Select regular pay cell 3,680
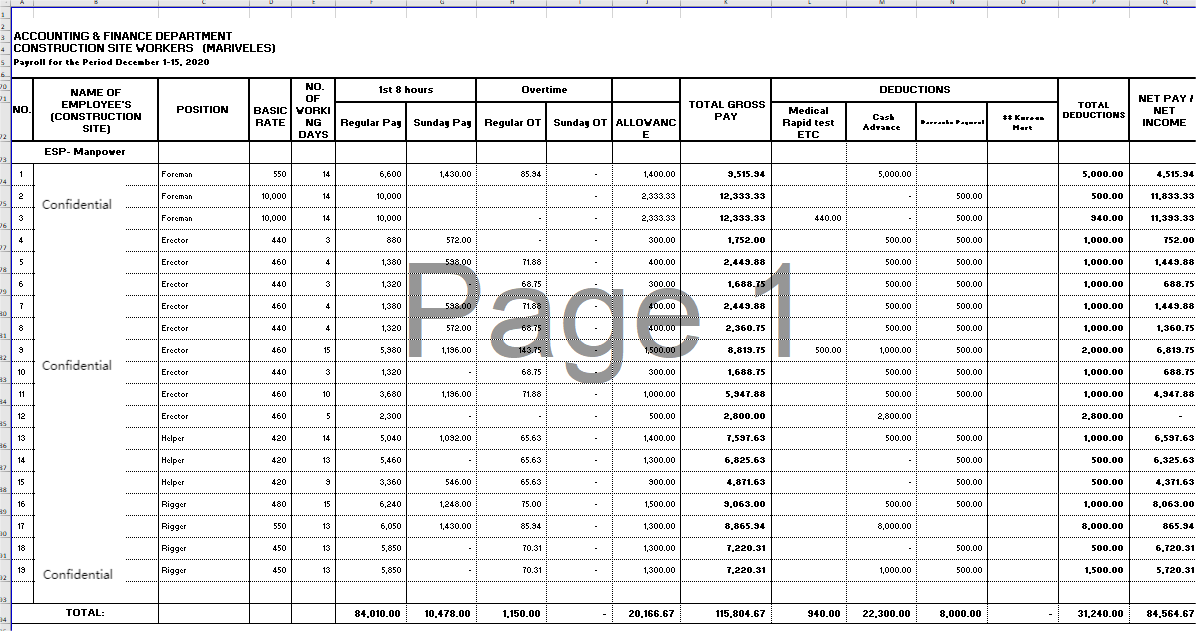 (390, 394)
